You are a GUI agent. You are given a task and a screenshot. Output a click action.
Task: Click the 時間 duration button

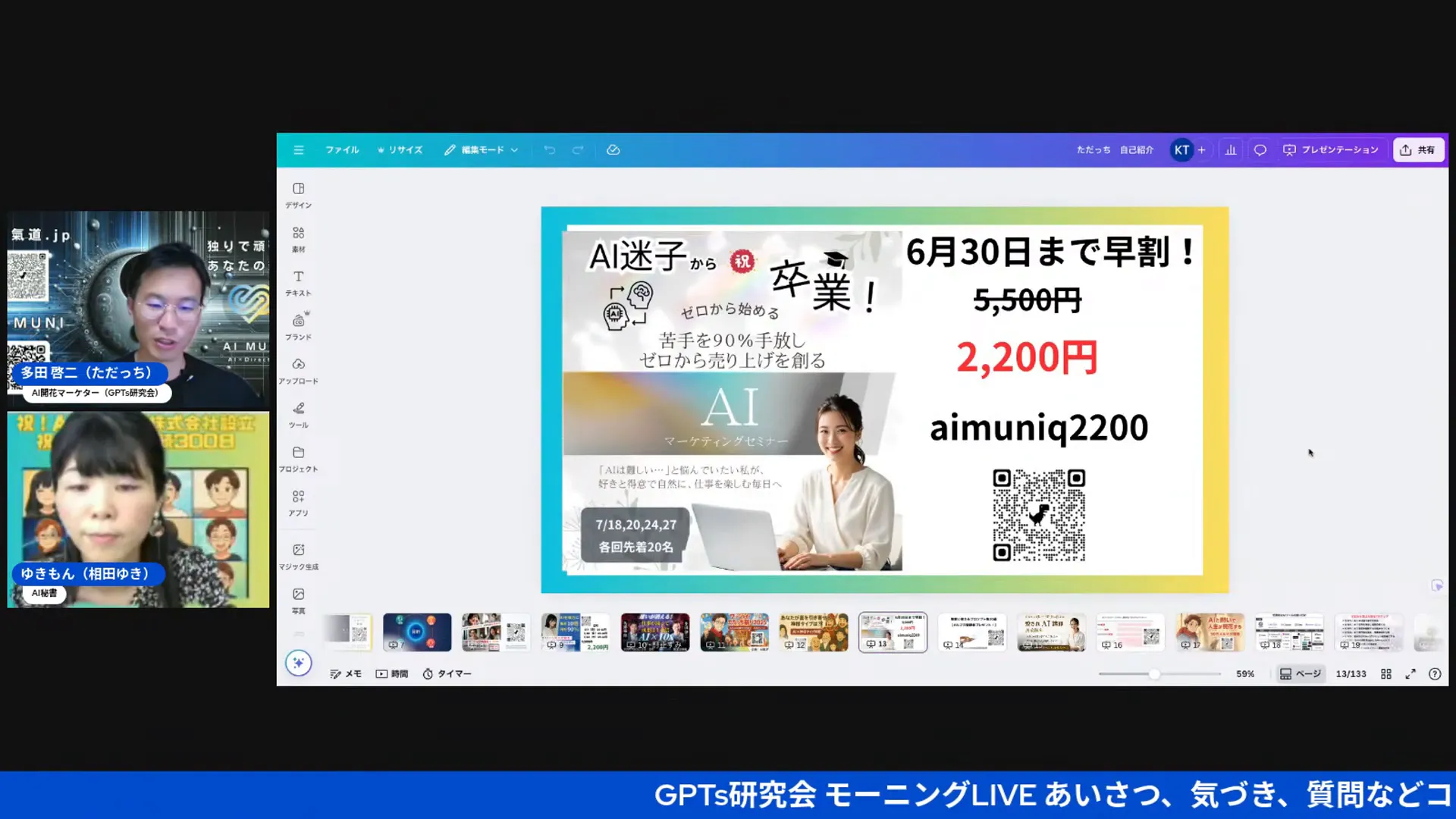coord(392,673)
